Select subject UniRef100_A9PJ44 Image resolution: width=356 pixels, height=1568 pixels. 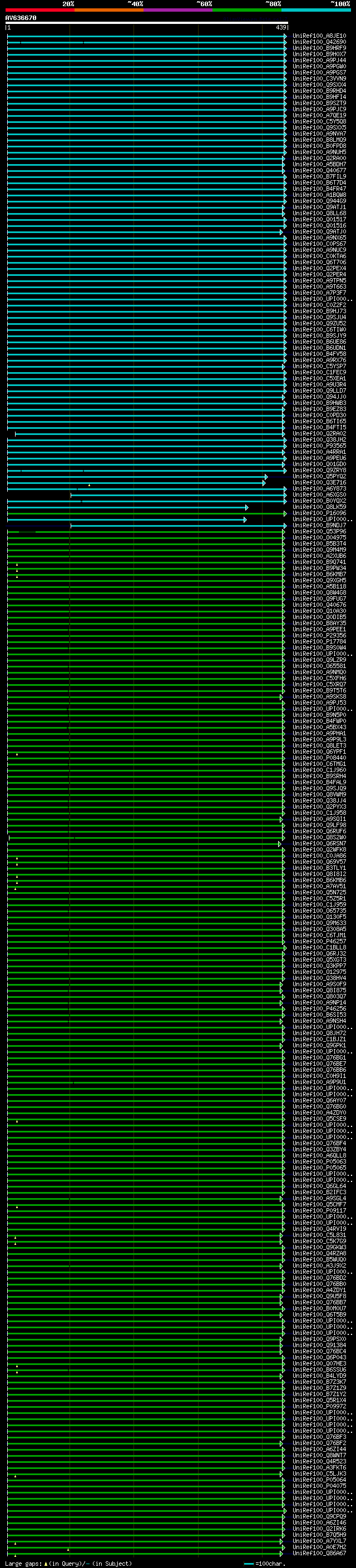click(319, 60)
